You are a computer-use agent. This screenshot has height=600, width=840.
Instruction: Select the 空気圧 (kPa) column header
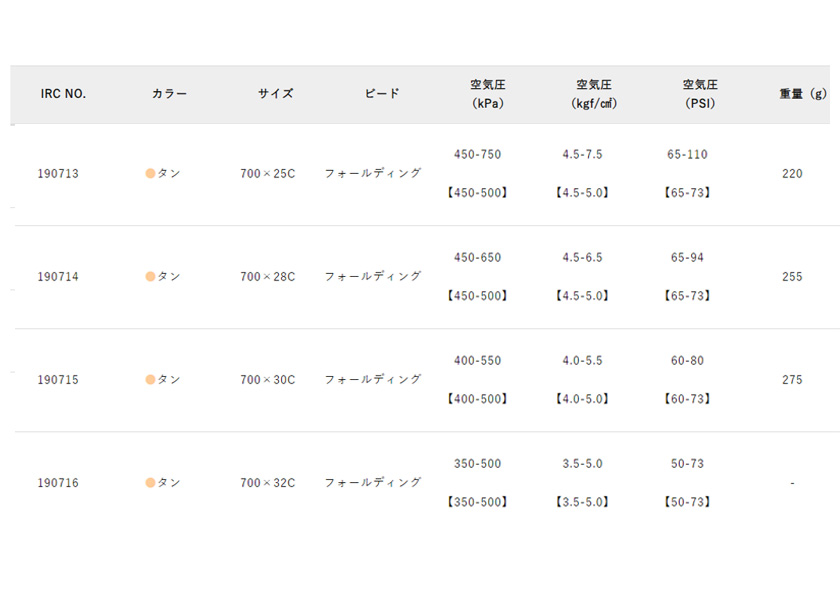click(488, 94)
